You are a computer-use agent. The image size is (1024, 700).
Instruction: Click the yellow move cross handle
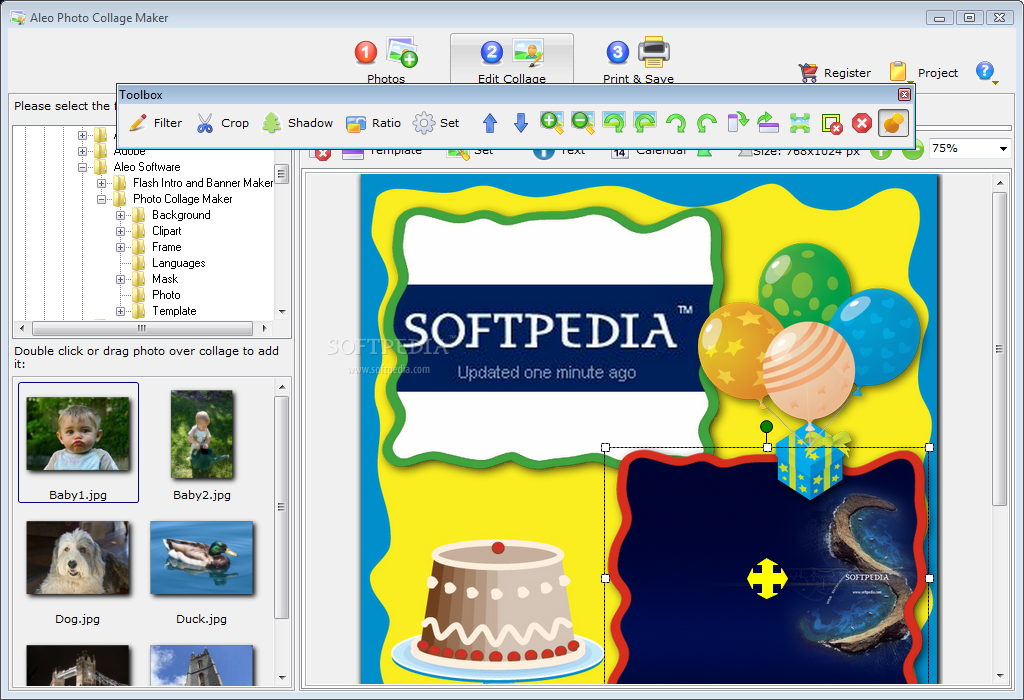767,579
